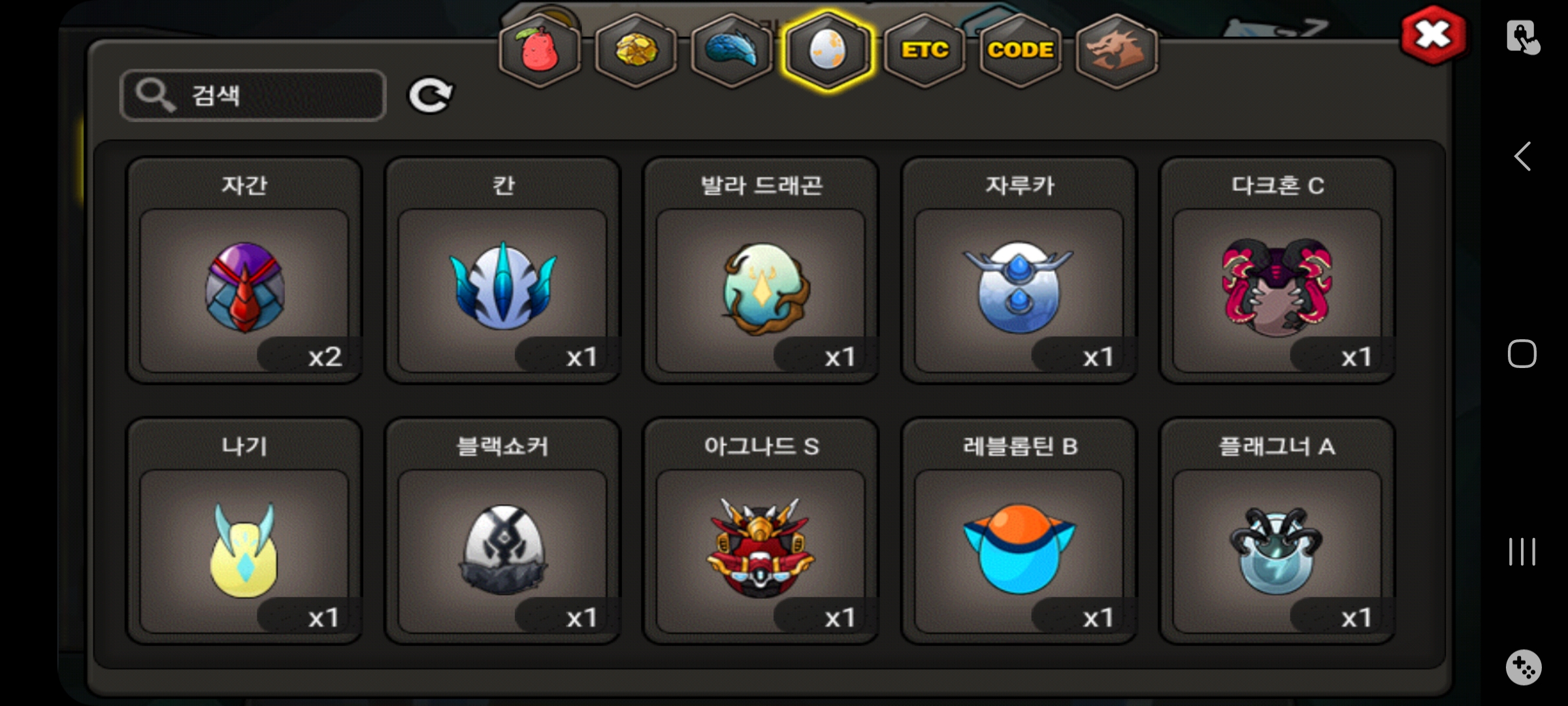The height and width of the screenshot is (706, 1568).
Task: Open the fruit food category tab
Action: click(539, 50)
